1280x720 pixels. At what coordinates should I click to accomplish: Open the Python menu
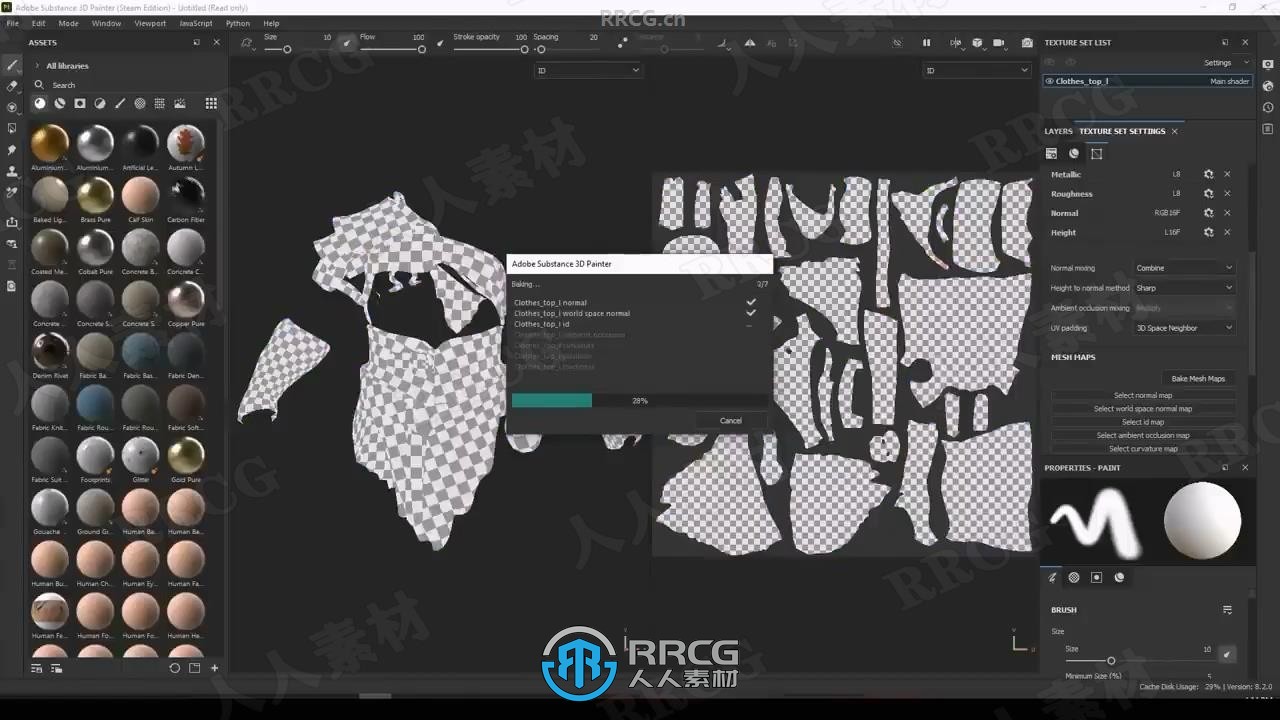point(238,23)
